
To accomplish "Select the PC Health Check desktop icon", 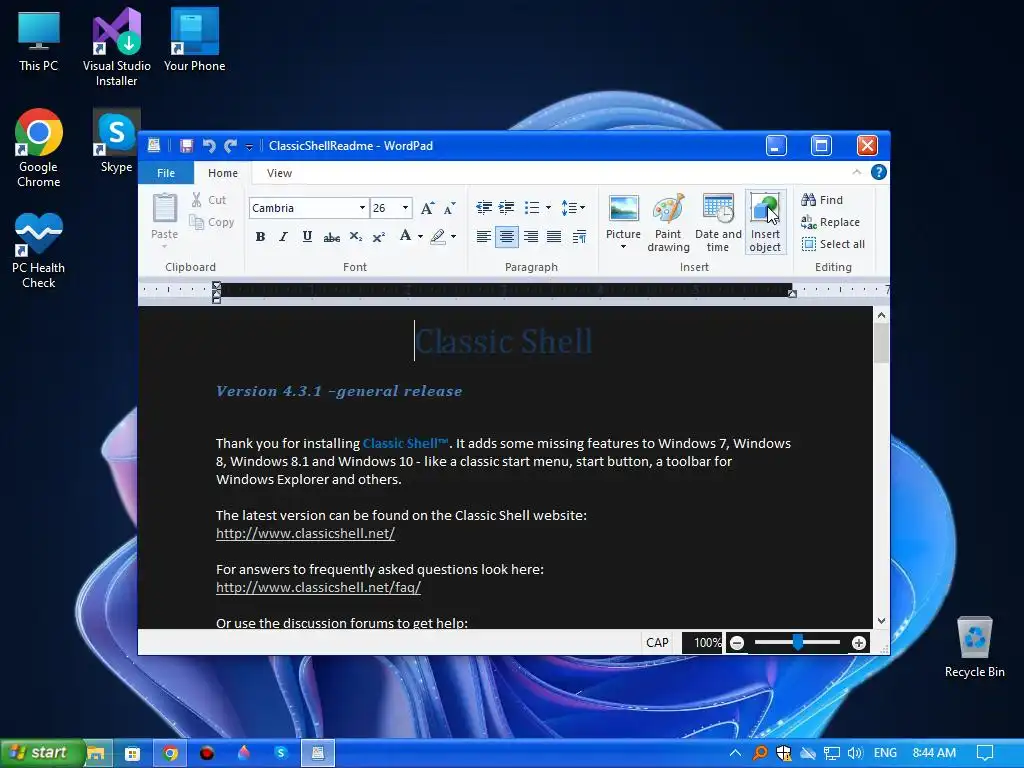I will [39, 251].
